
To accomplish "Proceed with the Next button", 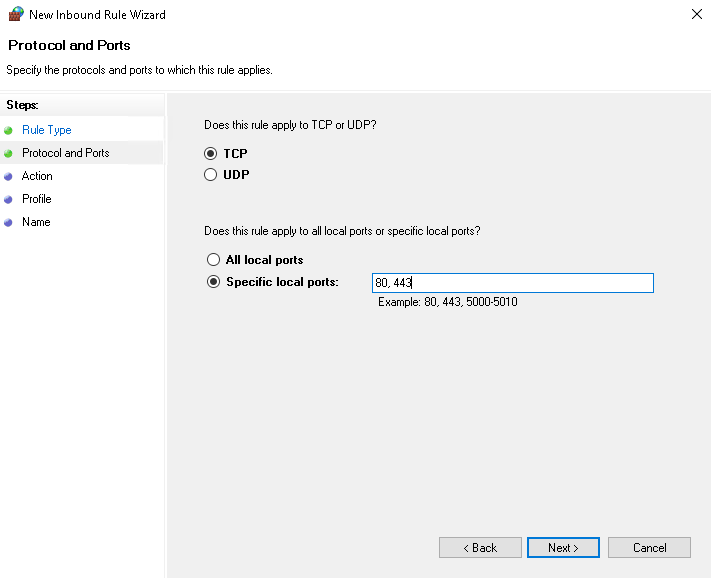I will [563, 547].
